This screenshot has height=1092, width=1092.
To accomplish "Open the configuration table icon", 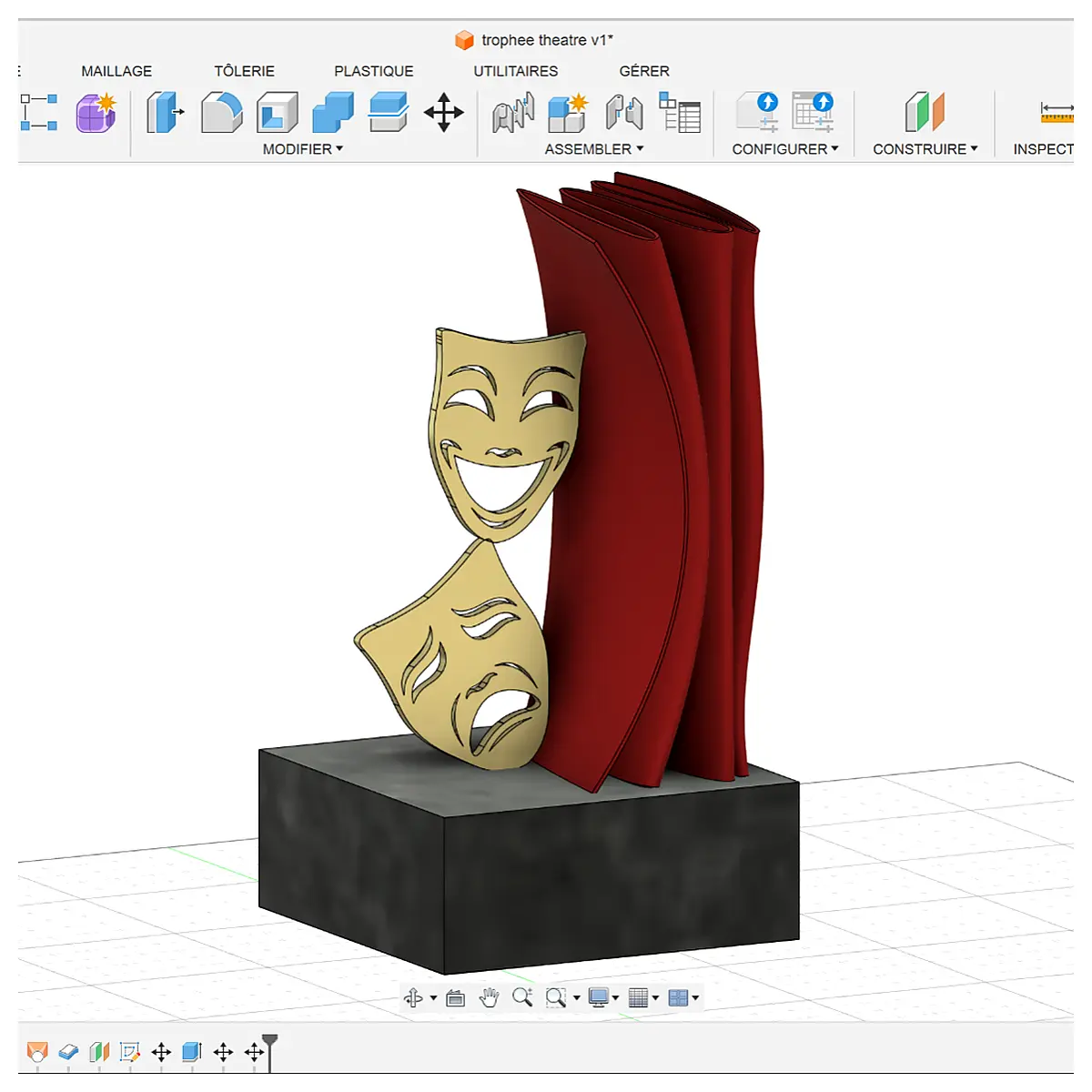I will (813, 113).
